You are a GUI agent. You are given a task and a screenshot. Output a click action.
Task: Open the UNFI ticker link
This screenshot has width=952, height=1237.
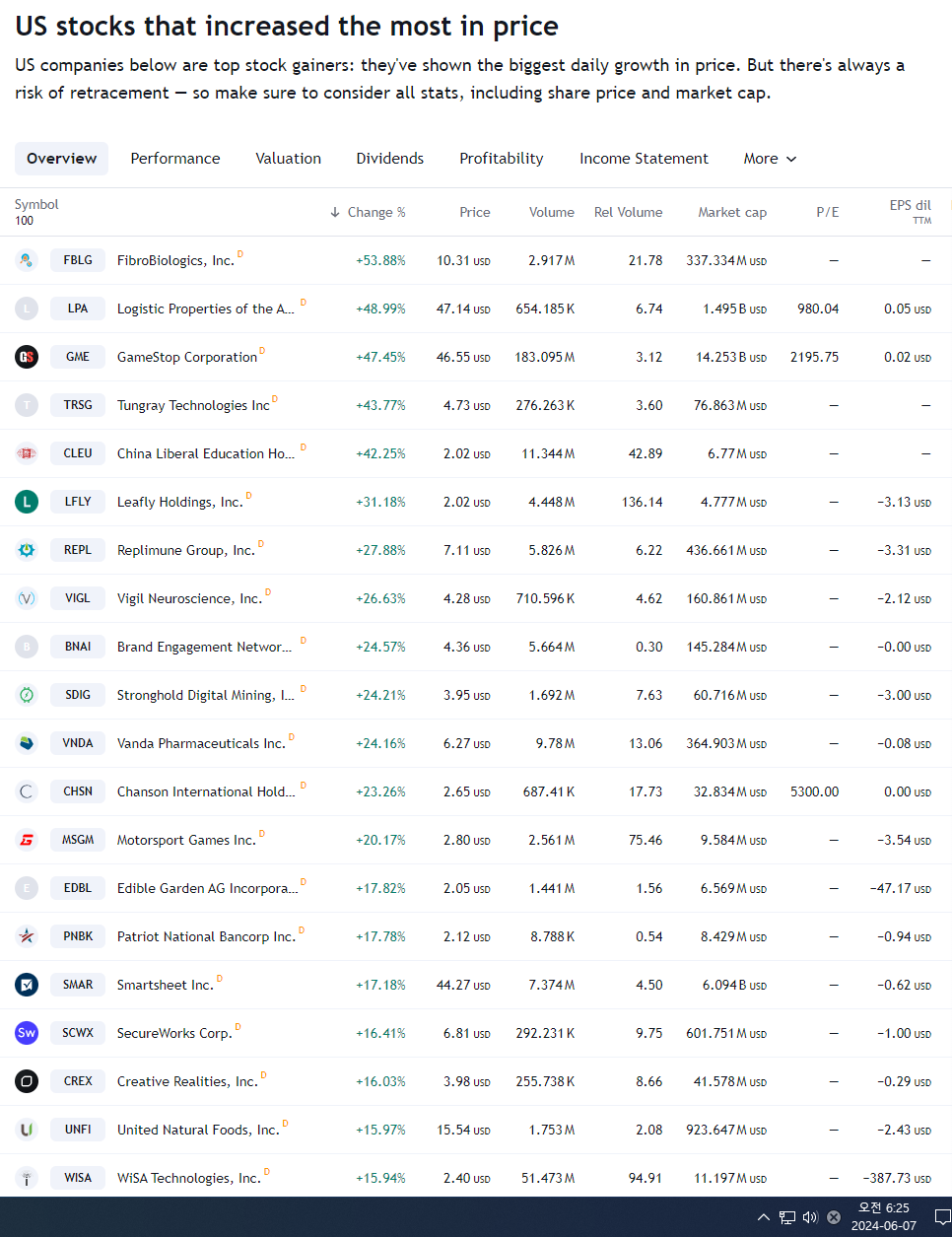pyautogui.click(x=78, y=1130)
